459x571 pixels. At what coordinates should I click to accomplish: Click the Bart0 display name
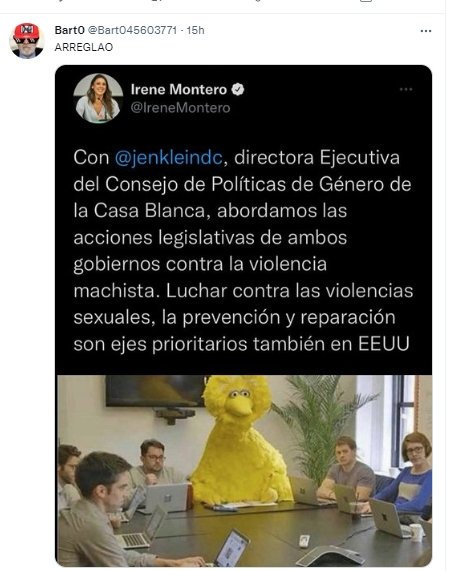coord(69,30)
